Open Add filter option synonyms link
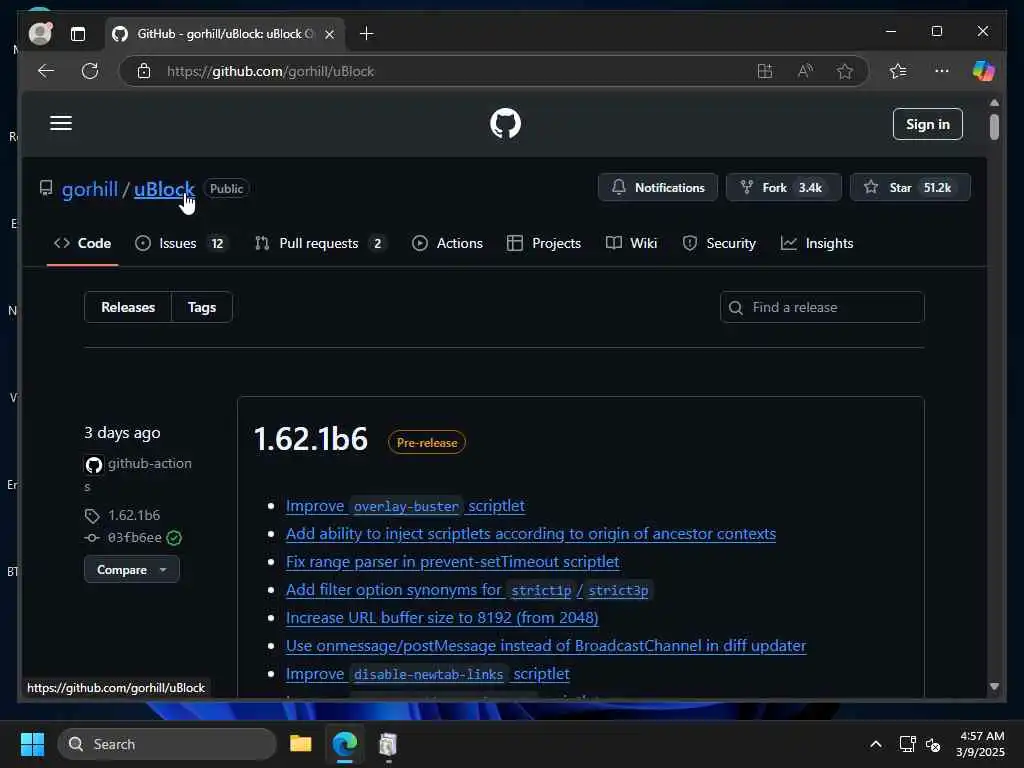 [x=468, y=590]
